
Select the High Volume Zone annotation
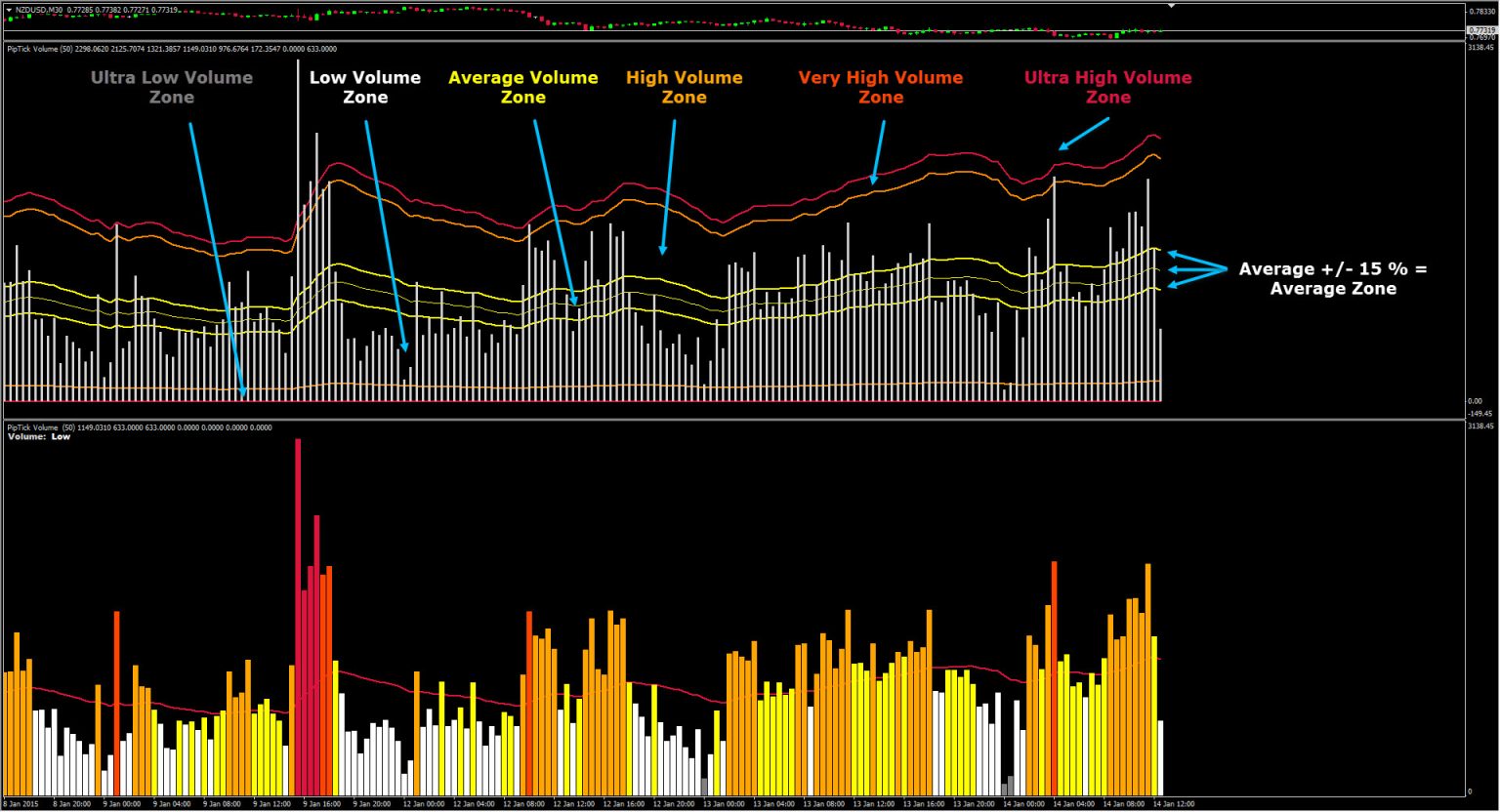[x=685, y=87]
